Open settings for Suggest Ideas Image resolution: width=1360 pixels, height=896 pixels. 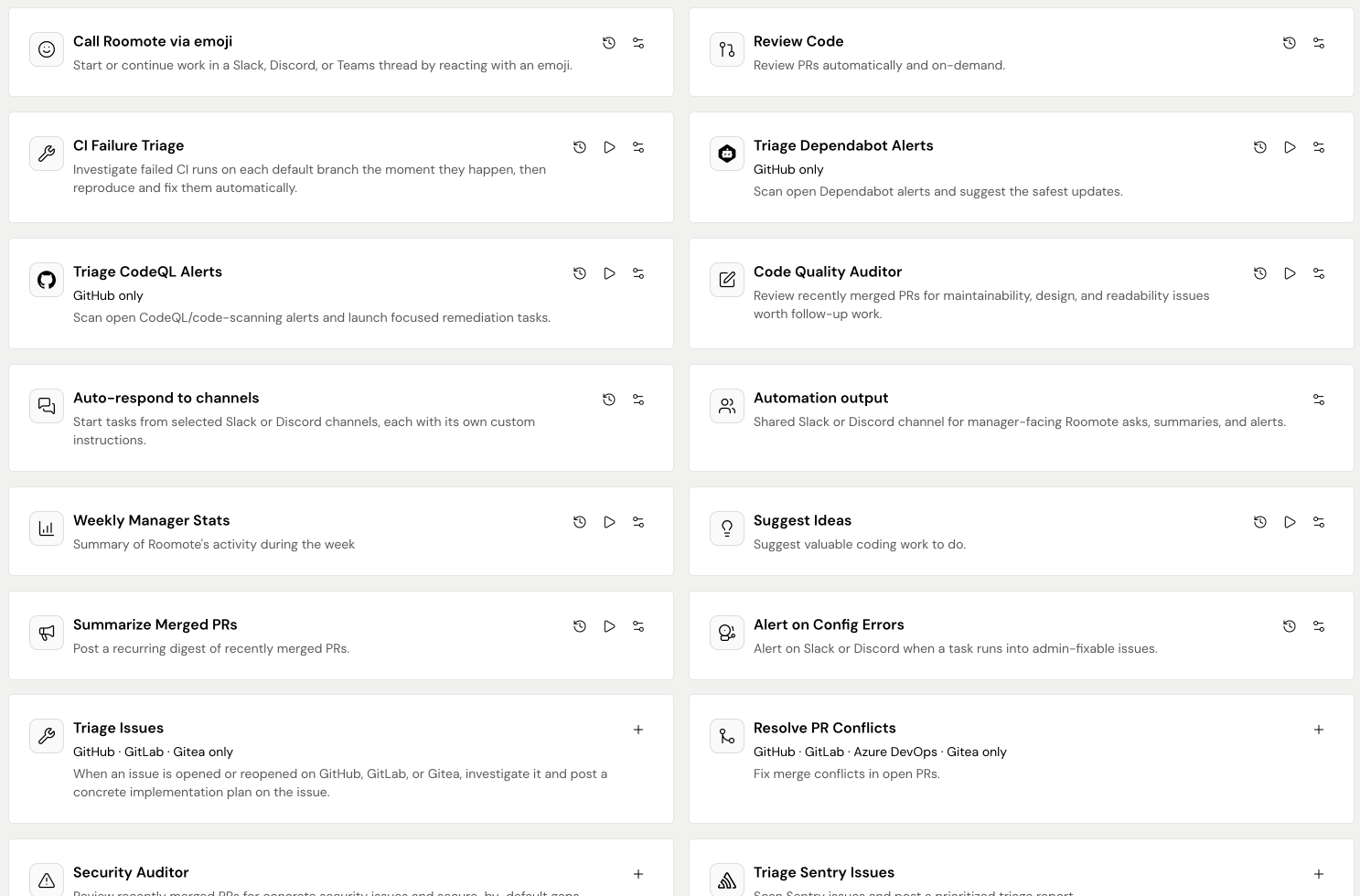1319,522
